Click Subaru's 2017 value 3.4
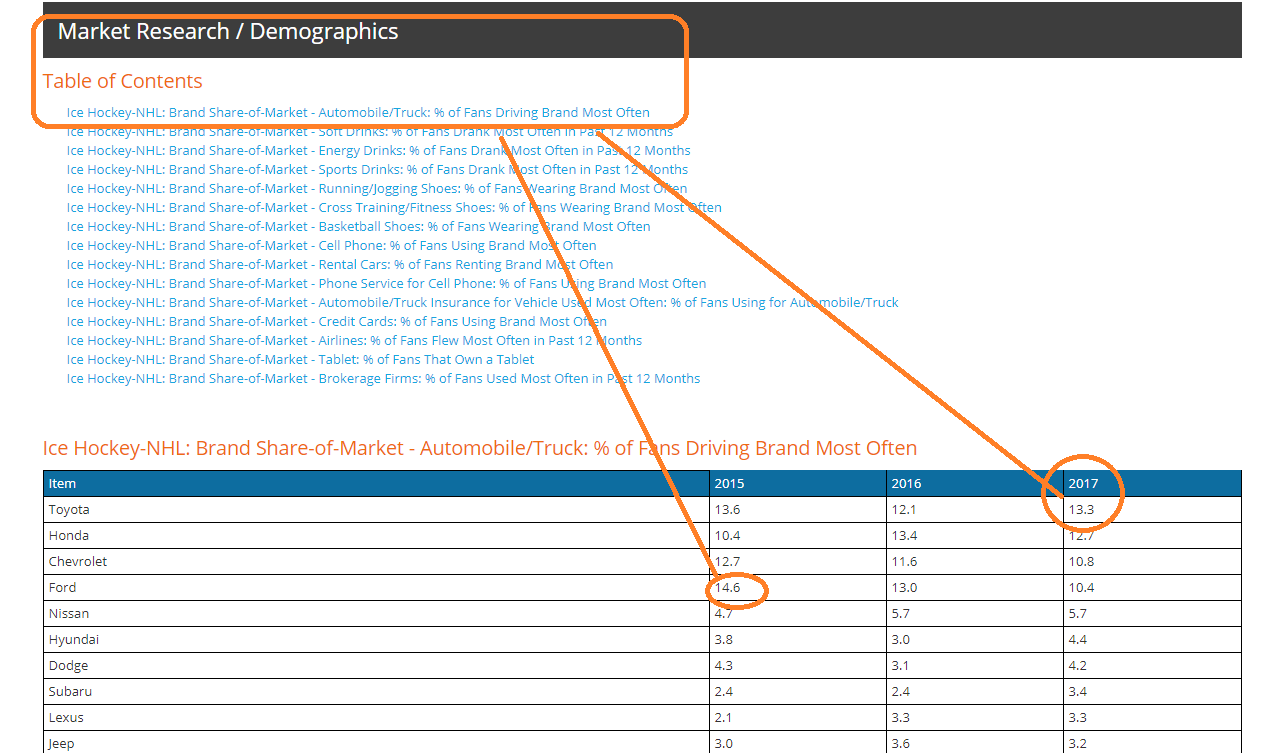The image size is (1280, 753). point(1078,692)
